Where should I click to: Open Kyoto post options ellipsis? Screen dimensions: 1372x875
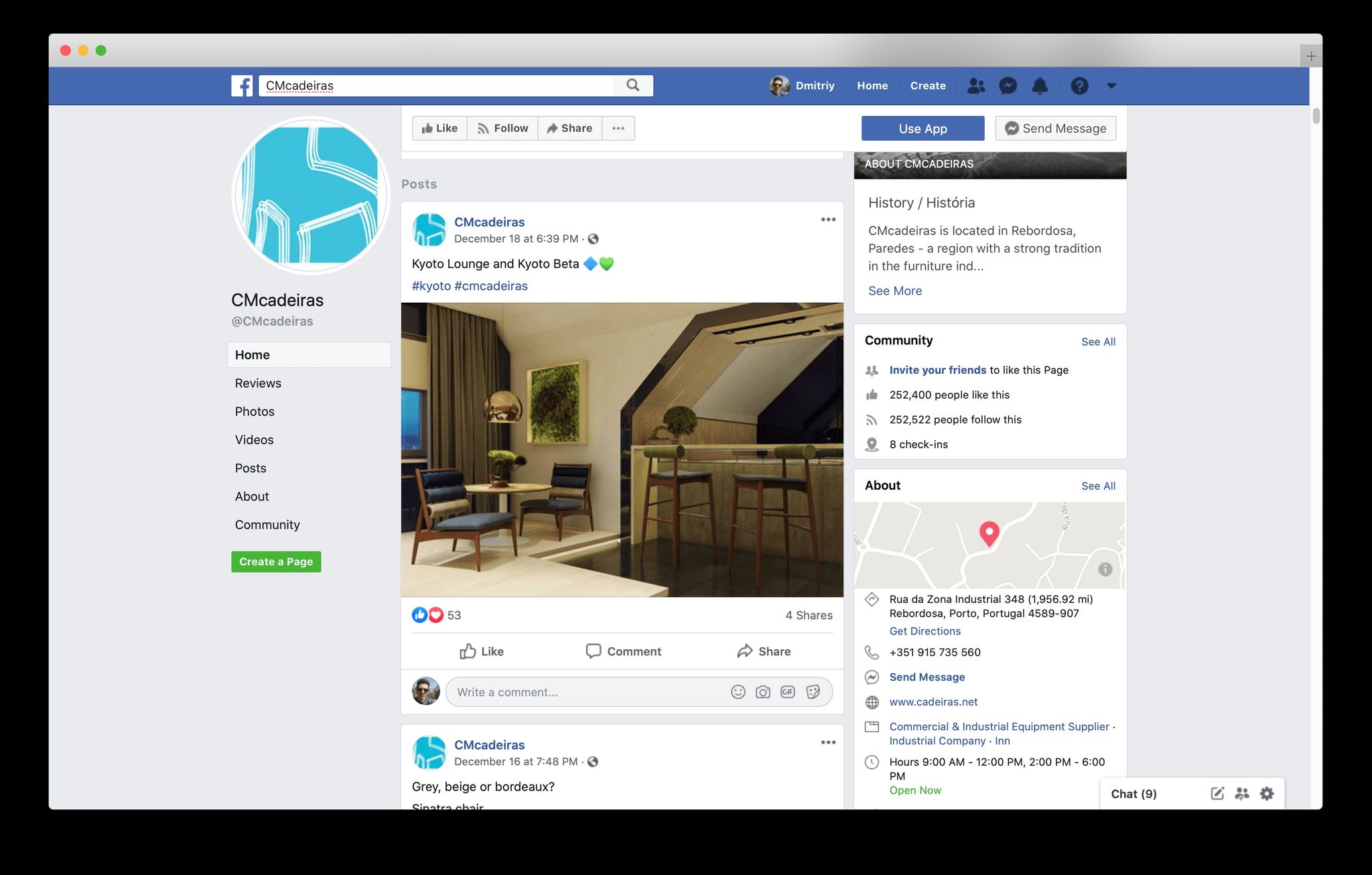tap(828, 220)
